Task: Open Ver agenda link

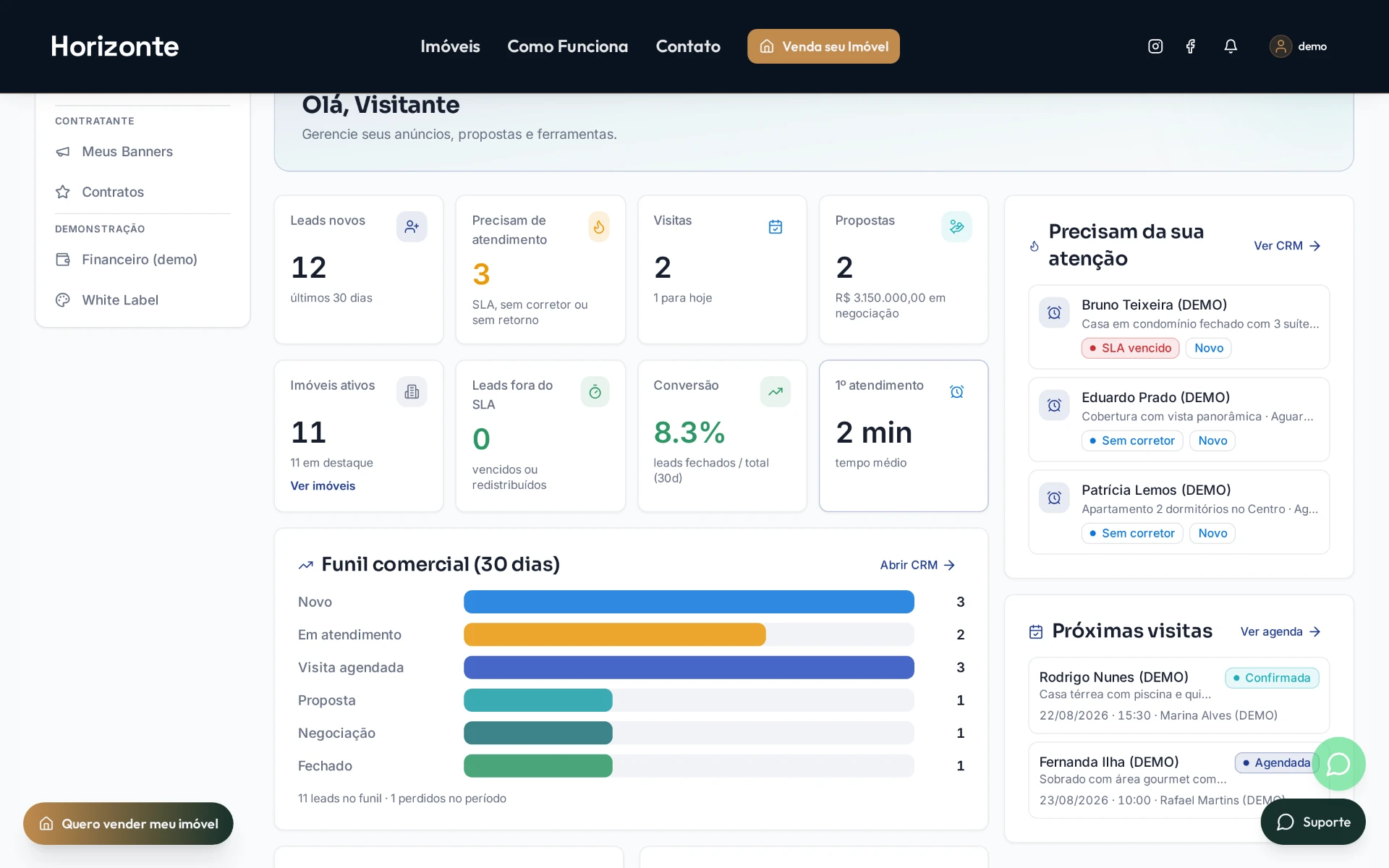Action: [x=1280, y=631]
